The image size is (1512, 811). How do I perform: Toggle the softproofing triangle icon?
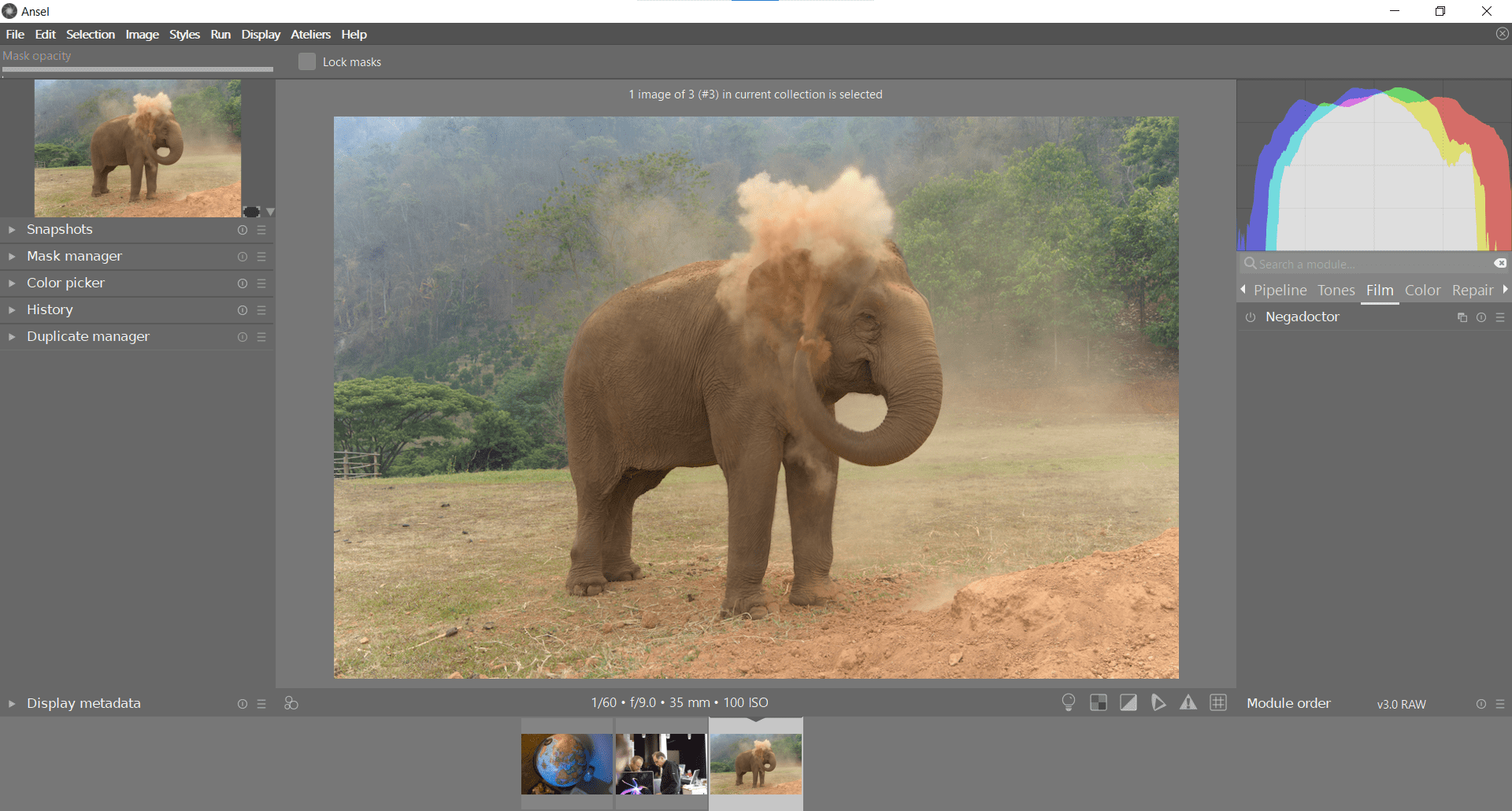pos(1158,702)
